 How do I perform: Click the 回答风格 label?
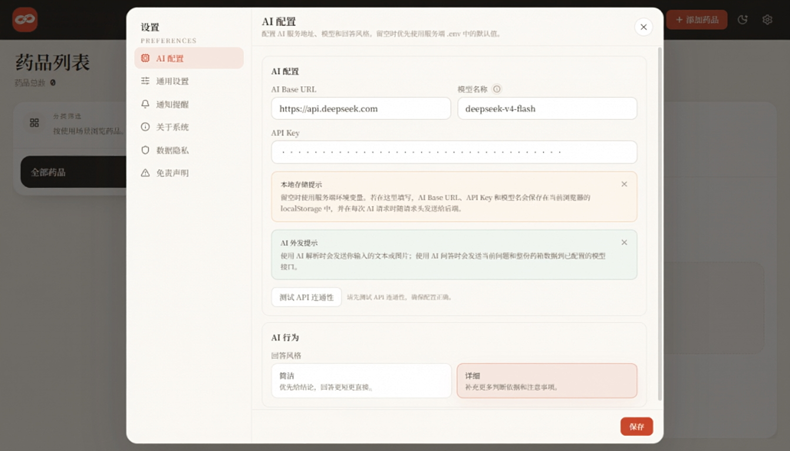coord(286,356)
